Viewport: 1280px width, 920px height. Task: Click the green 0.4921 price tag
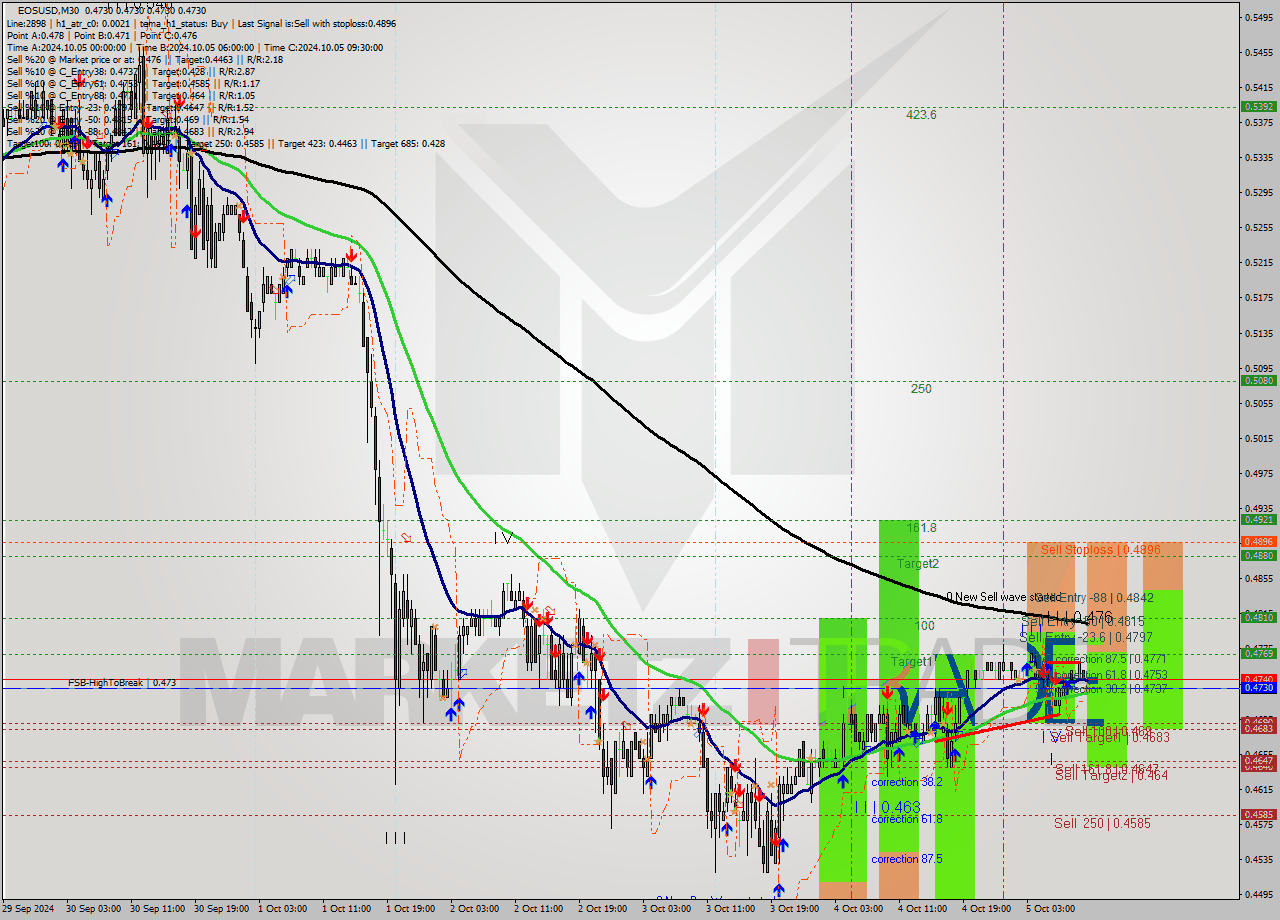click(x=1258, y=519)
